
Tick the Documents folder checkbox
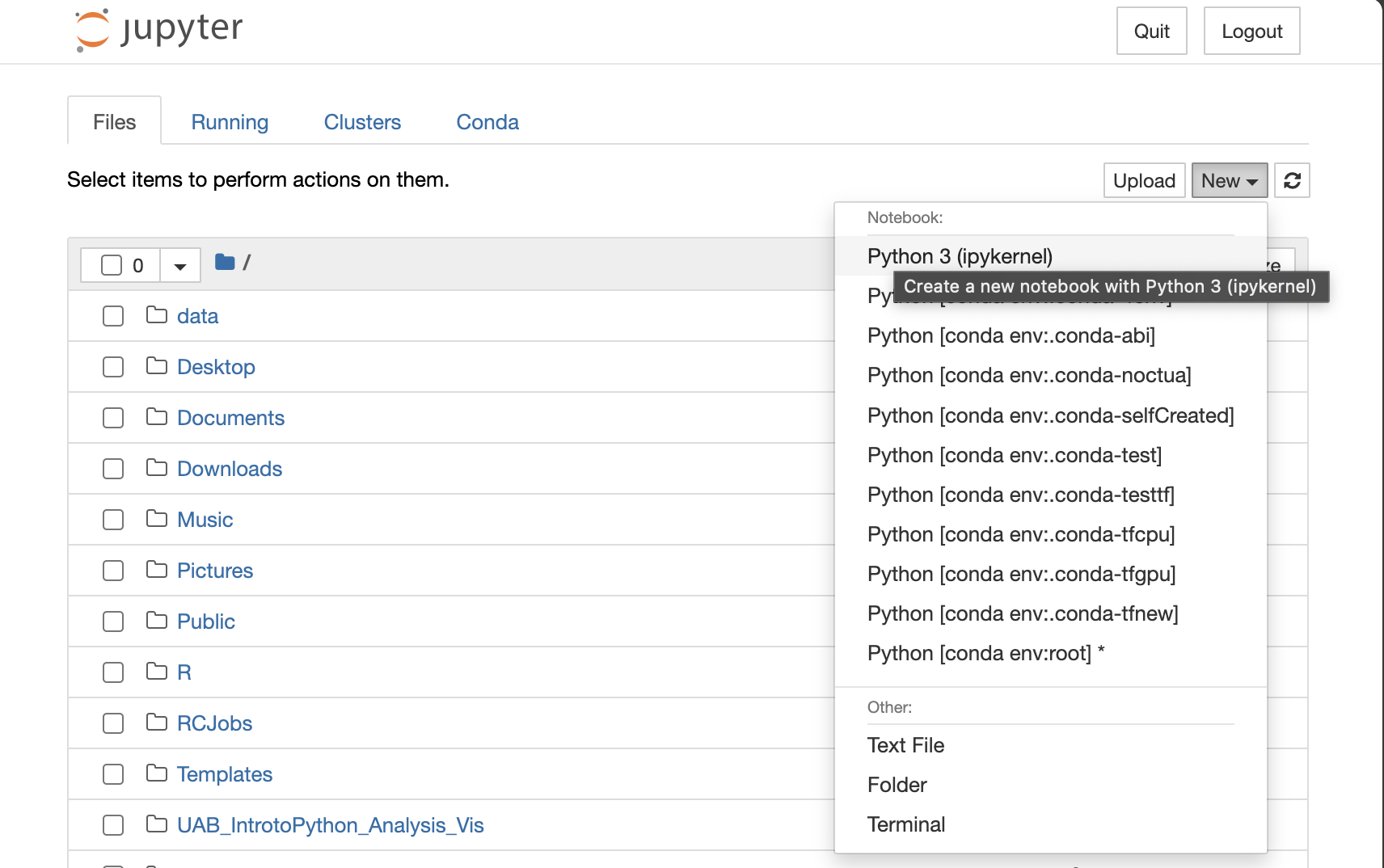point(113,418)
